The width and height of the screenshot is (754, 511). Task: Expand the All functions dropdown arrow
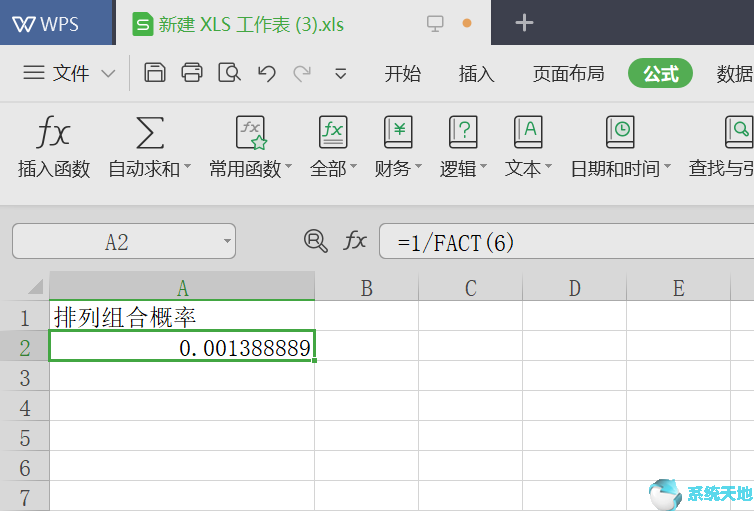point(353,166)
